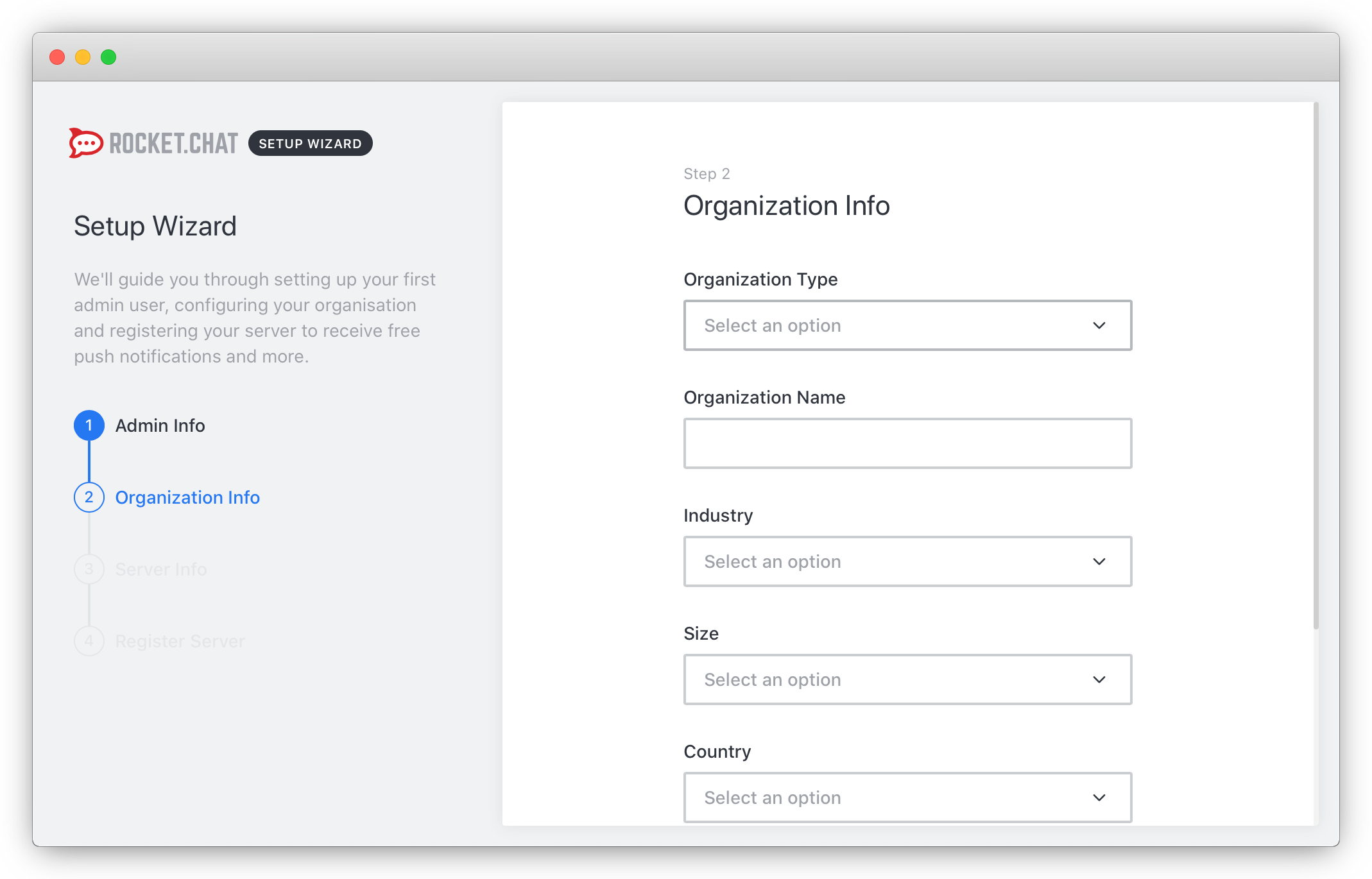Click the Size dropdown chevron arrow
Screen dimensions: 1372x879
(1099, 679)
